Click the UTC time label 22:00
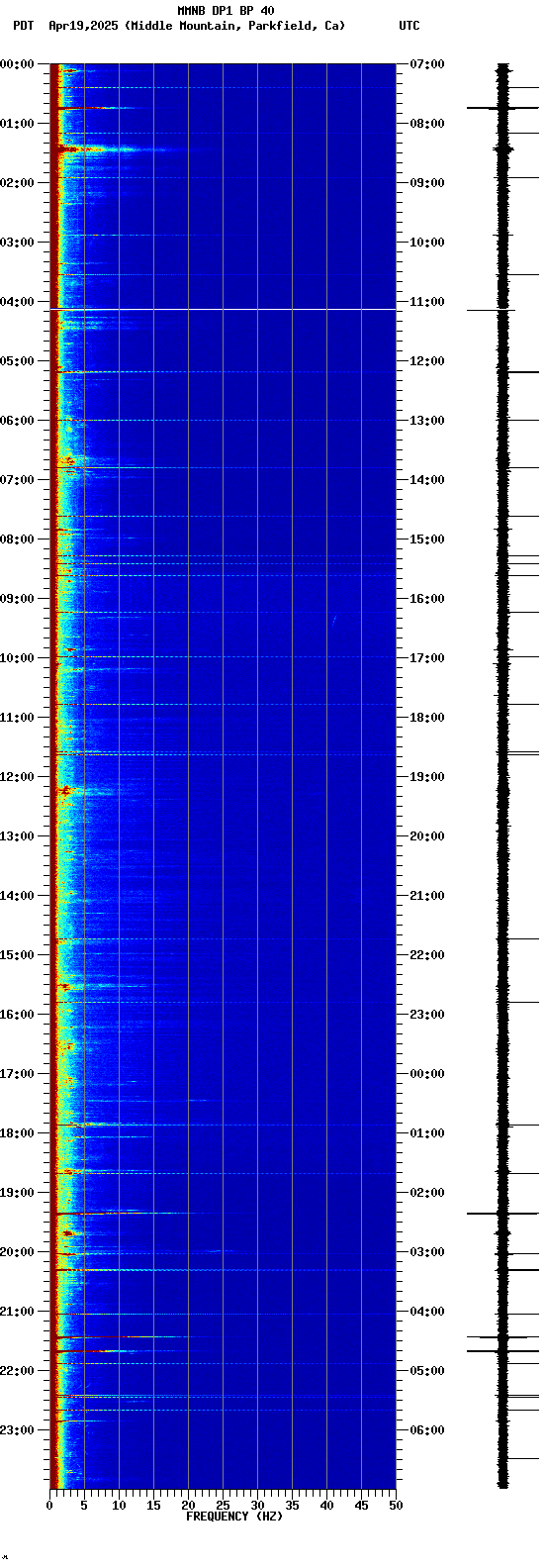546x1568 pixels. point(427,955)
